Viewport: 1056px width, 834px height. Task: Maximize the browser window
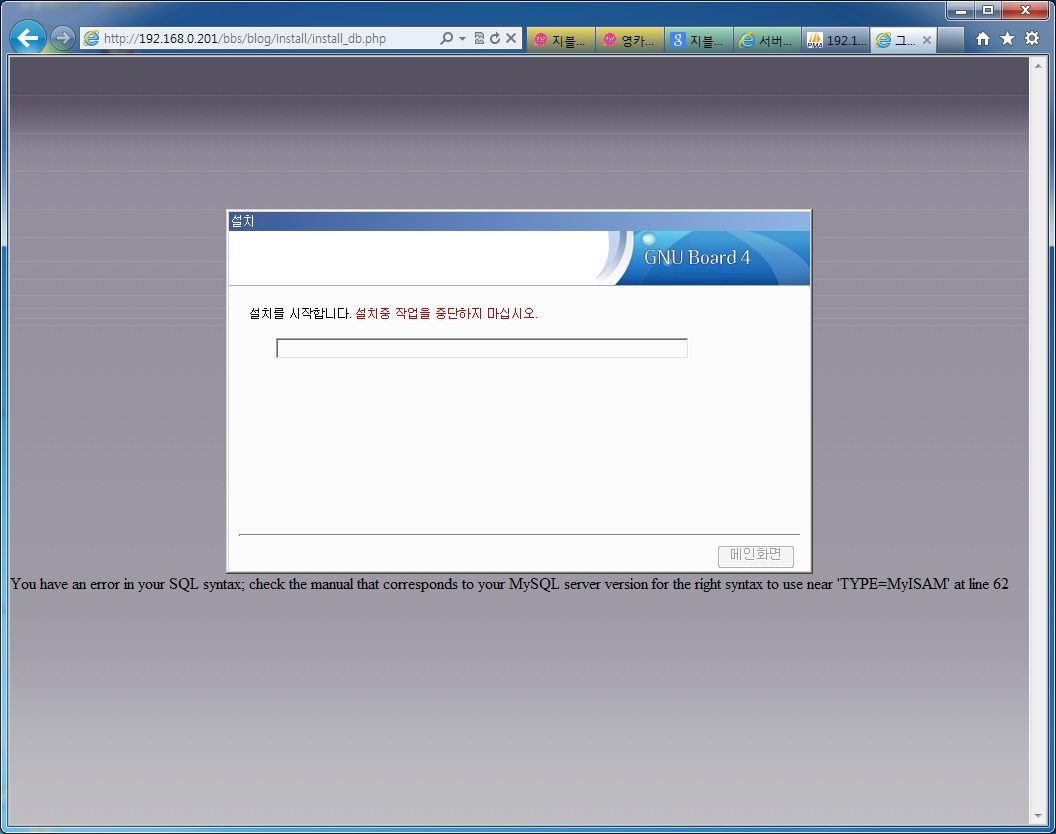(x=988, y=10)
